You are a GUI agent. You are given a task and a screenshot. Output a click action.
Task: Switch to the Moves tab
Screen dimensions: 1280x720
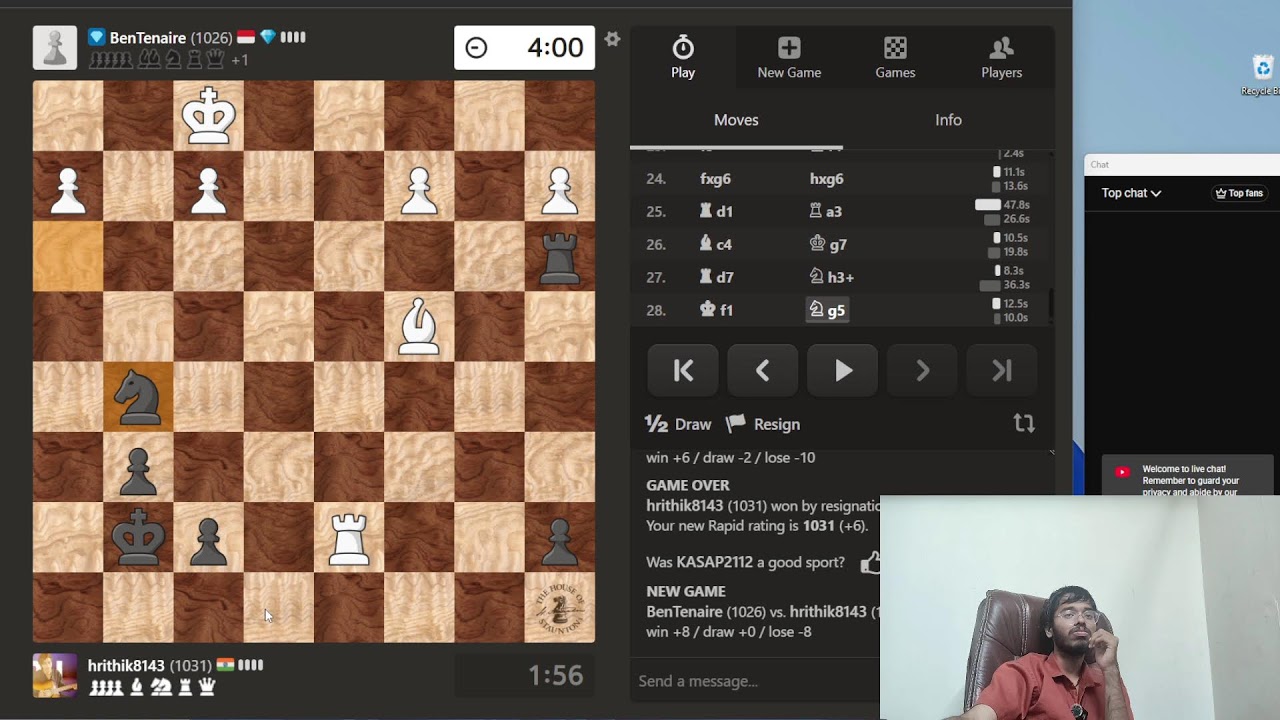coord(736,120)
